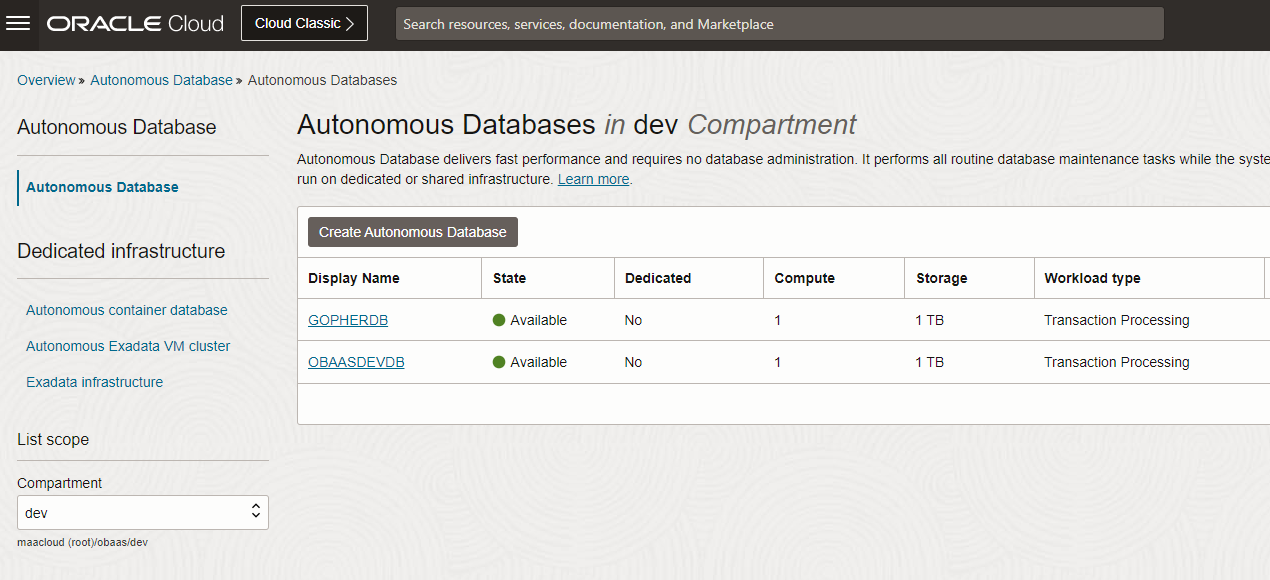Open the OBAASDEVDB database details

tap(356, 361)
